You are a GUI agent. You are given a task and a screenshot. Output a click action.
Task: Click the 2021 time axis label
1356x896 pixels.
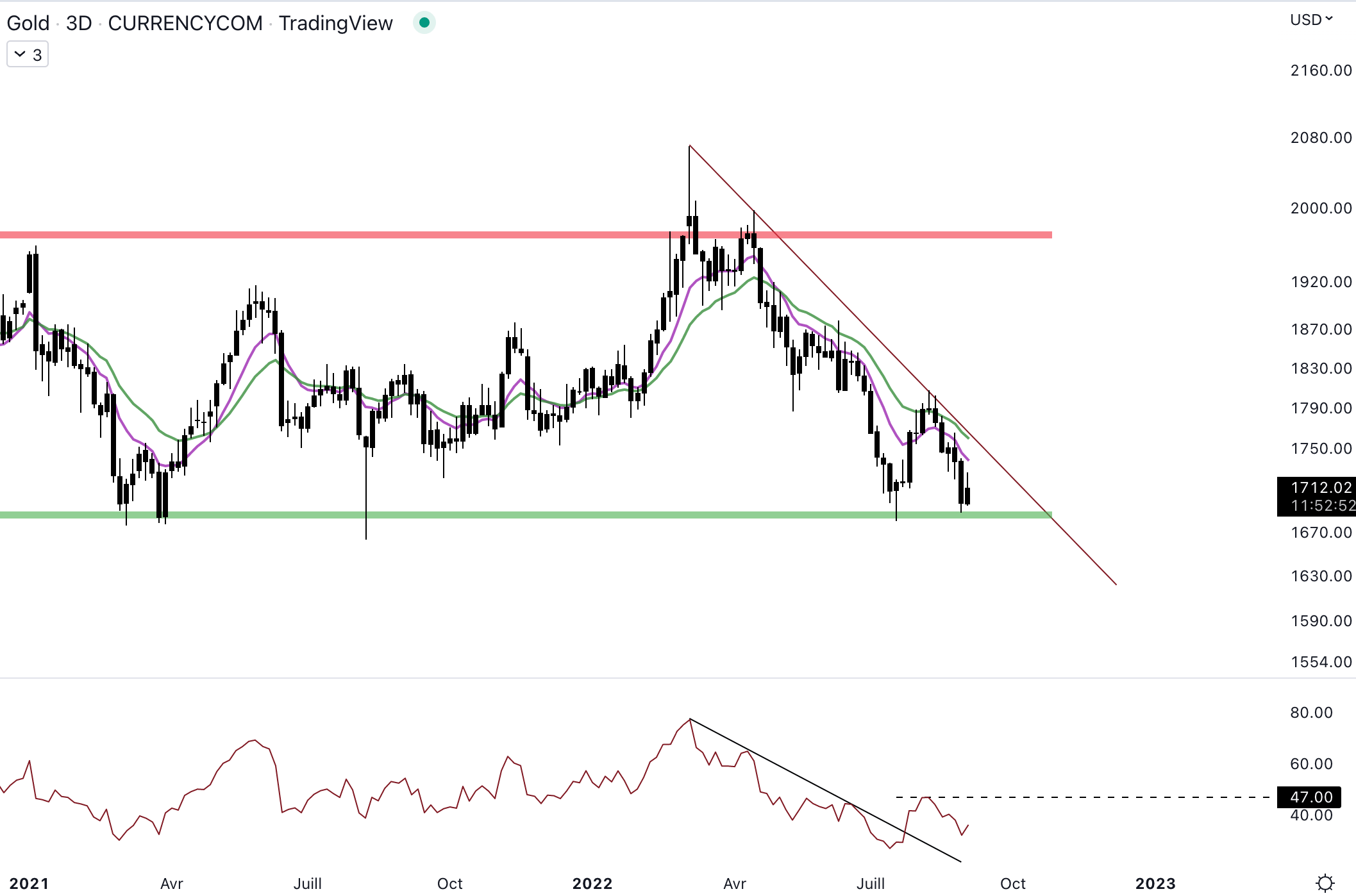click(x=29, y=884)
